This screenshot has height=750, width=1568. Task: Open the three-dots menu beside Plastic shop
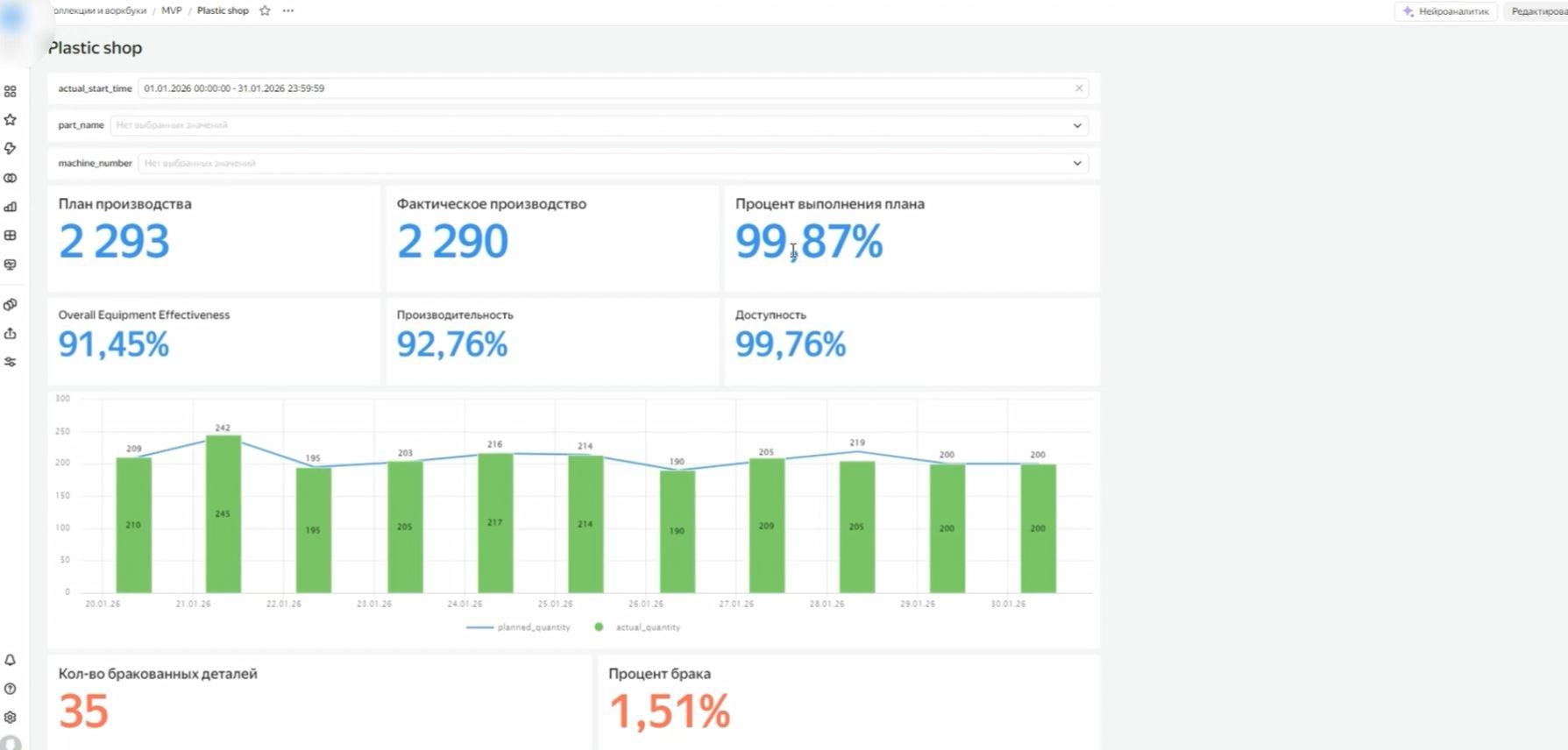[288, 11]
